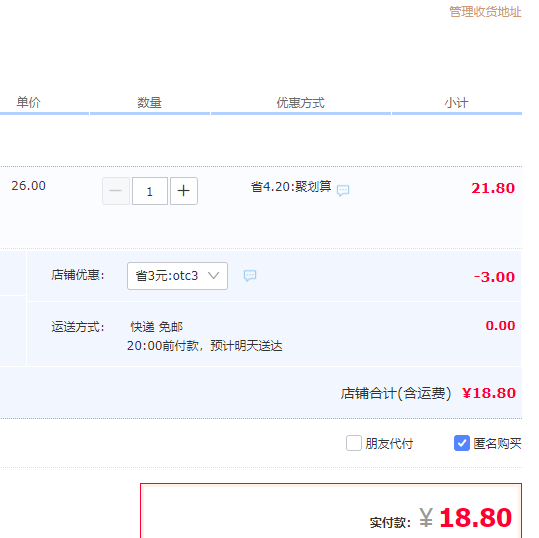Image resolution: width=539 pixels, height=538 pixels.
Task: Click the 实付款 total amount 18.80
Action: pyautogui.click(x=475, y=517)
